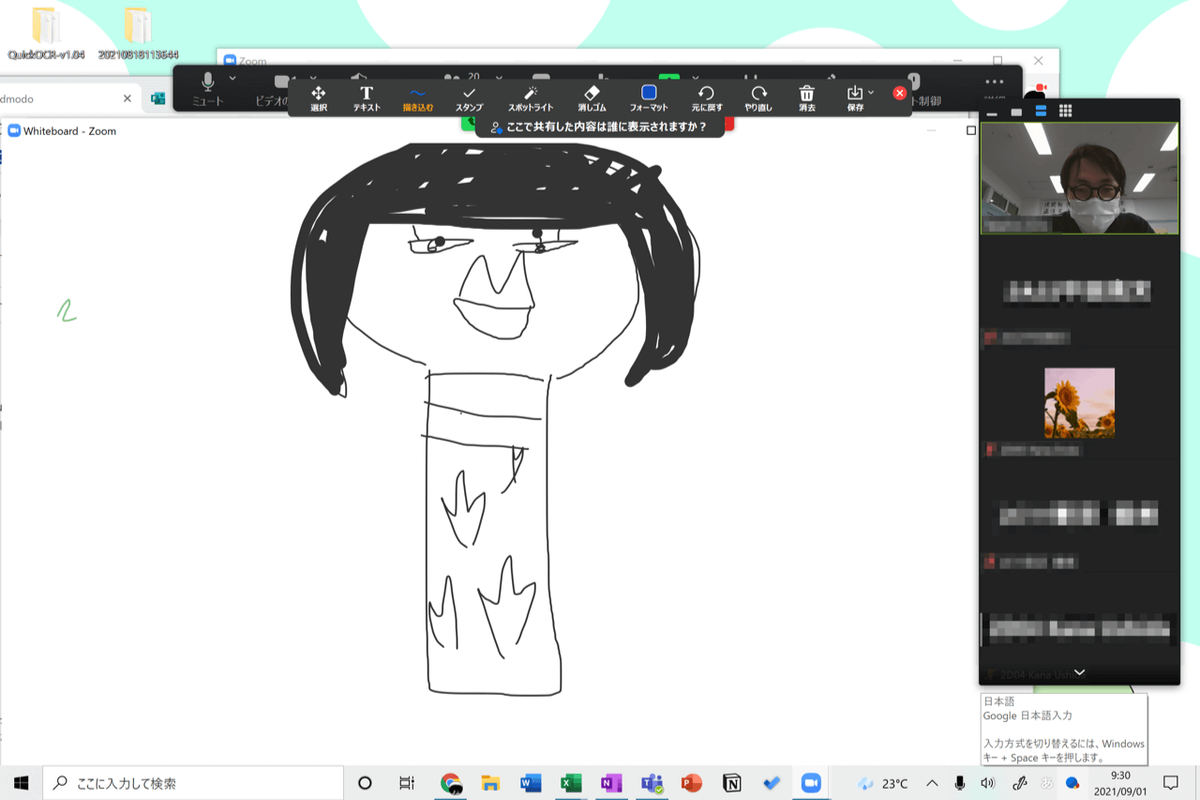This screenshot has height=800, width=1200.
Task: Open Notion from the taskbar
Action: [x=732, y=783]
